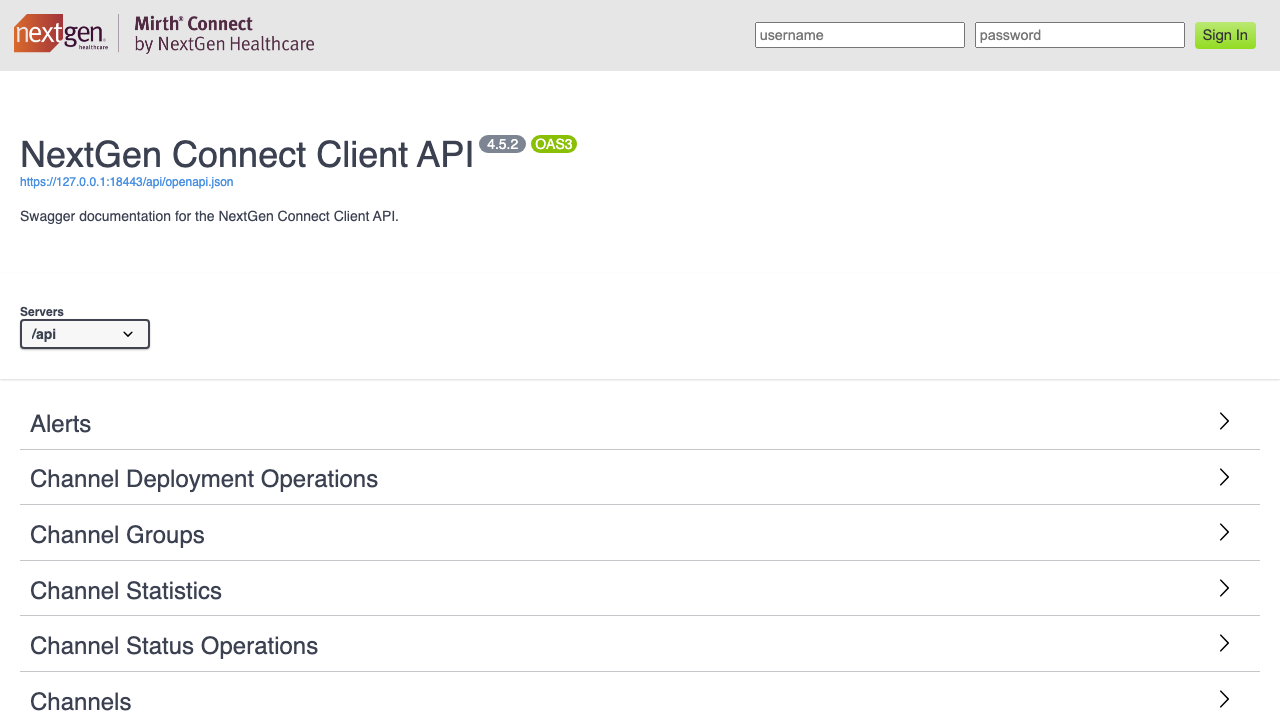Click the Channel Groups title
The image size is (1280, 720).
point(117,535)
